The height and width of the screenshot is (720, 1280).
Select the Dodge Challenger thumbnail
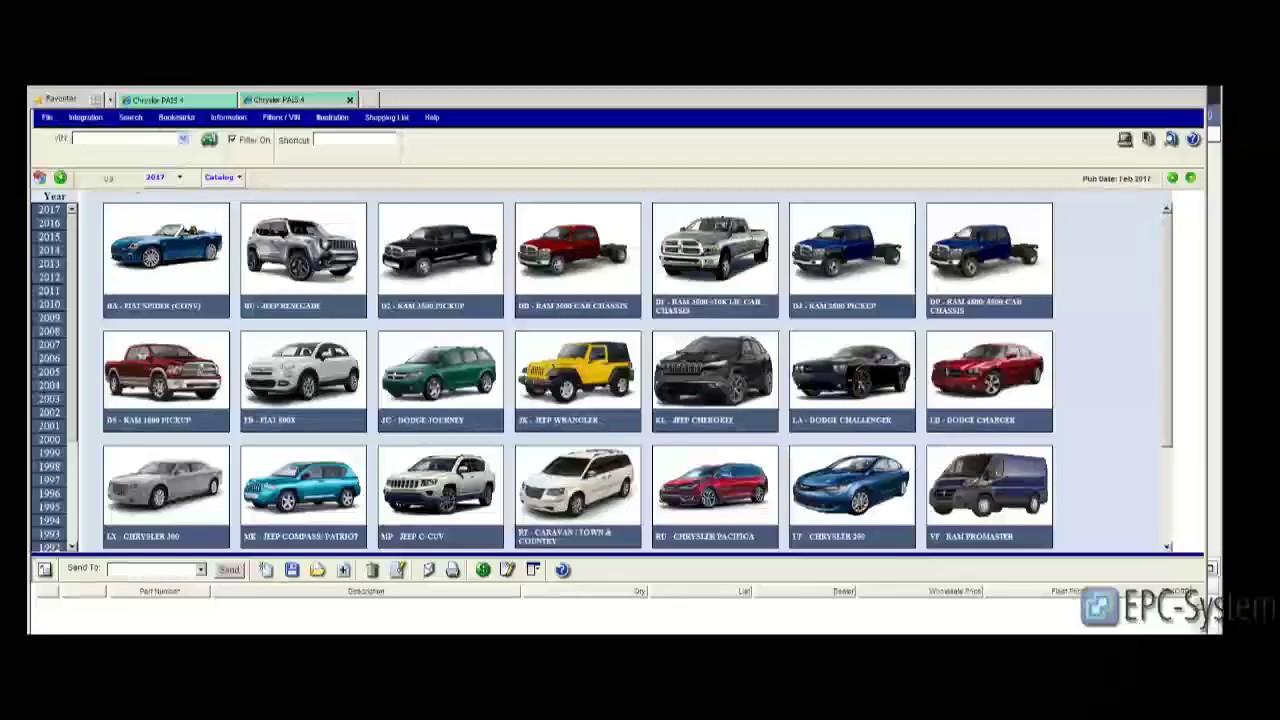(x=852, y=381)
